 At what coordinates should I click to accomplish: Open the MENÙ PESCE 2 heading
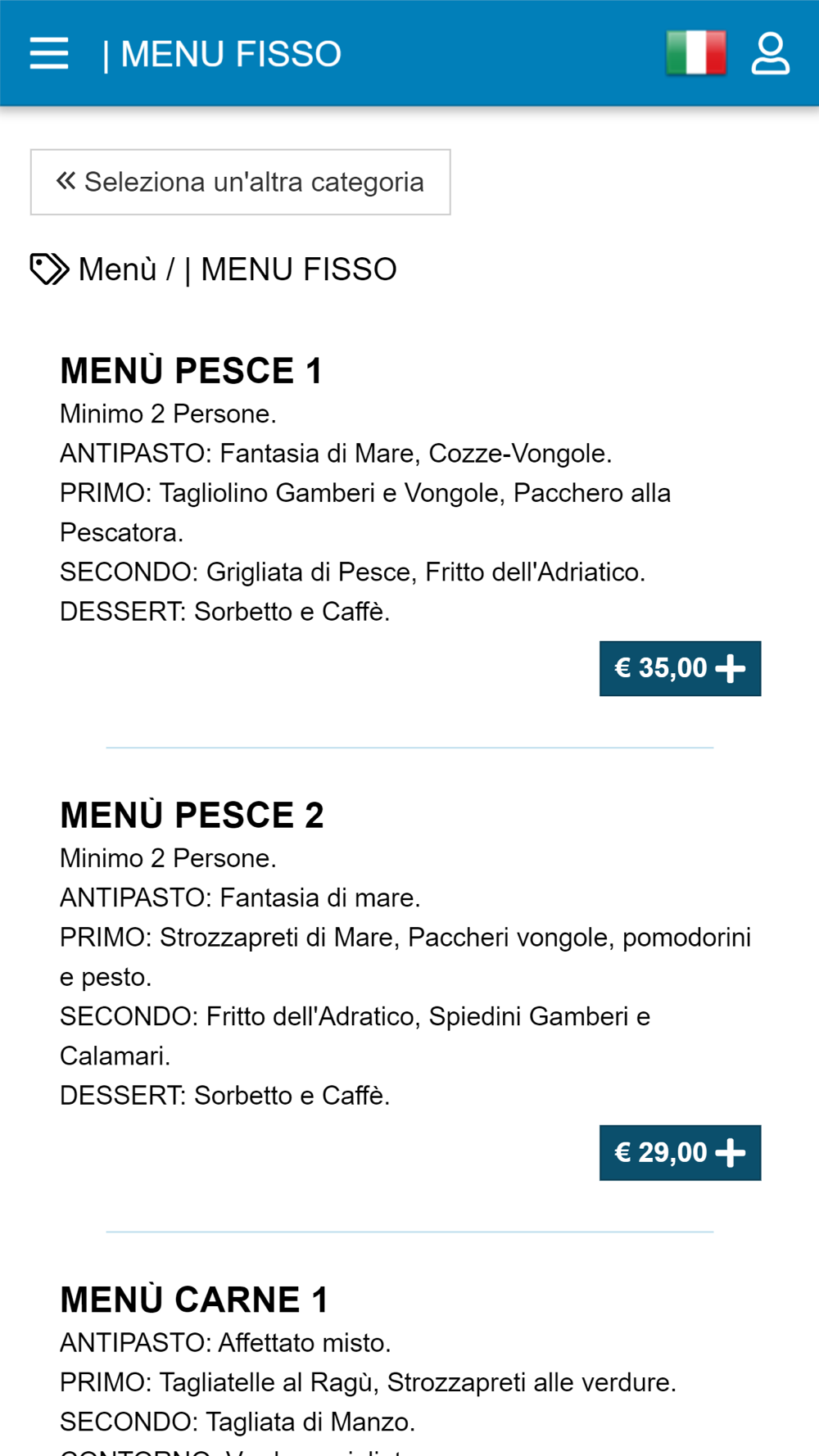coord(192,816)
